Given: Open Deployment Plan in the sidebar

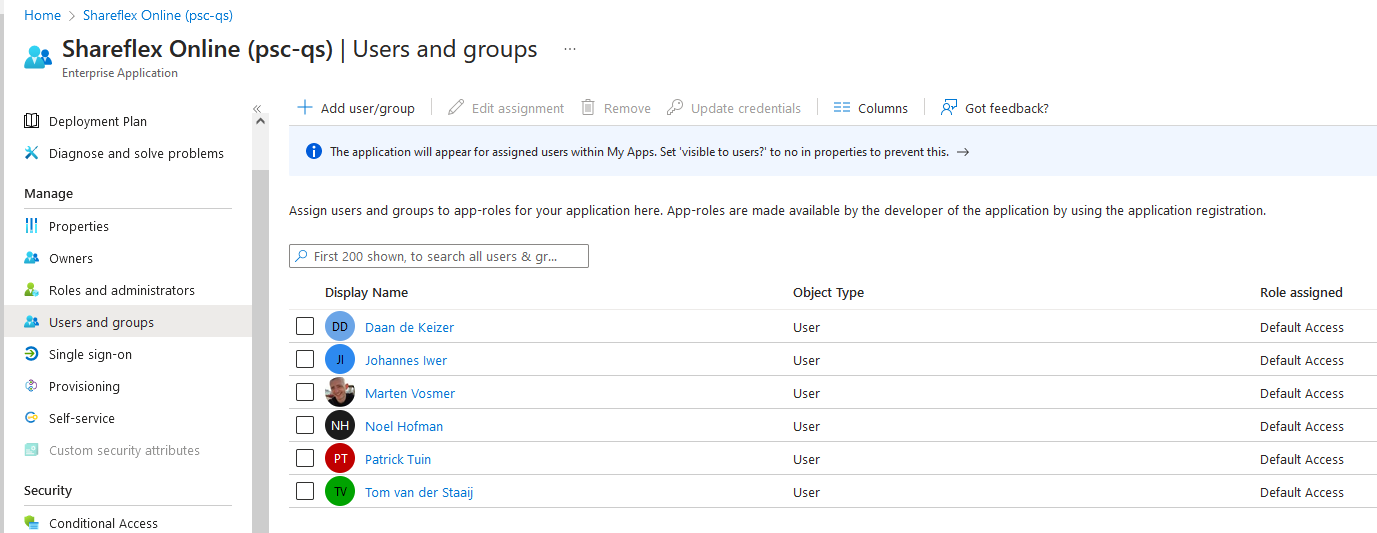Looking at the screenshot, I should coord(98,121).
